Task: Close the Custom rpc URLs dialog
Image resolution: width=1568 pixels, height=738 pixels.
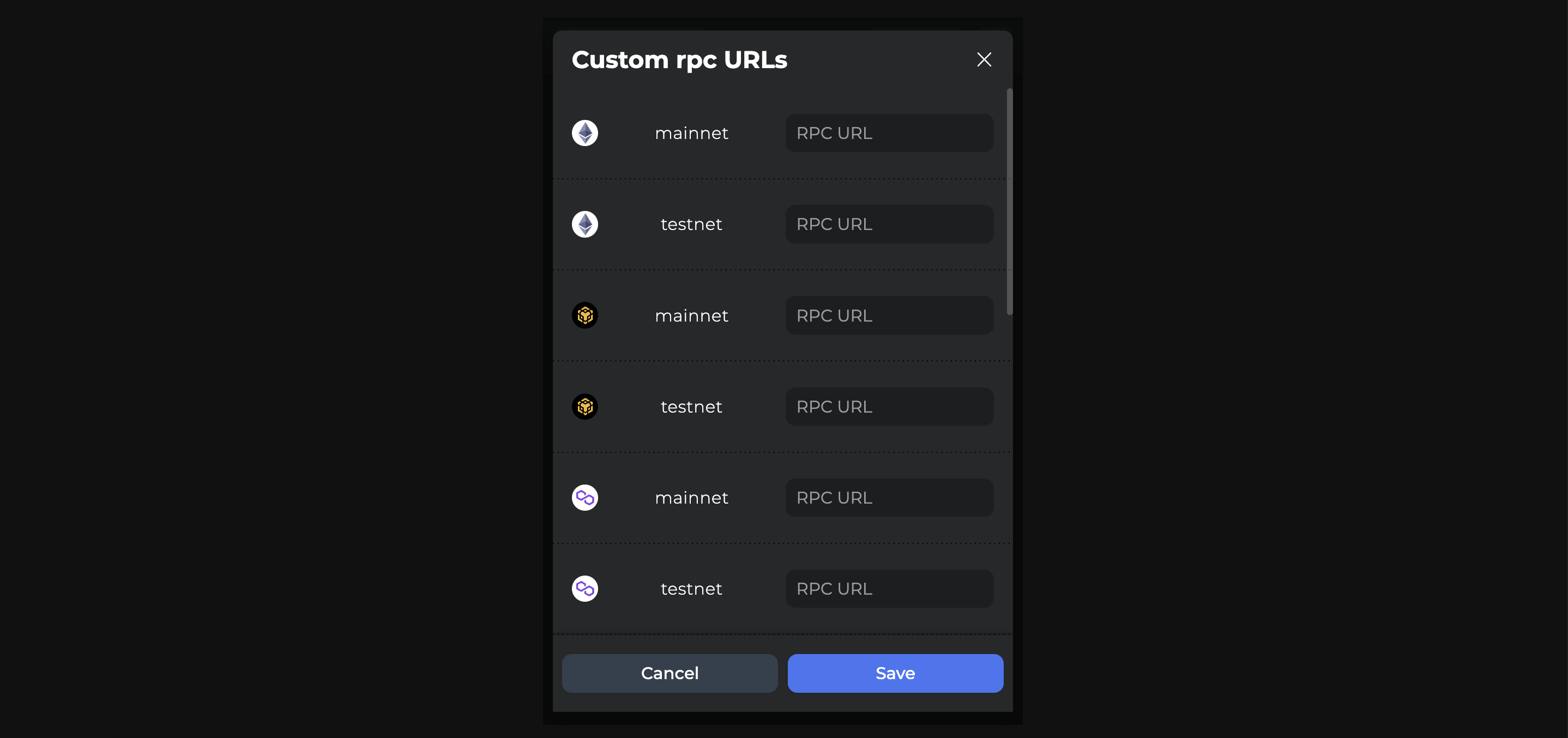Action: (984, 59)
